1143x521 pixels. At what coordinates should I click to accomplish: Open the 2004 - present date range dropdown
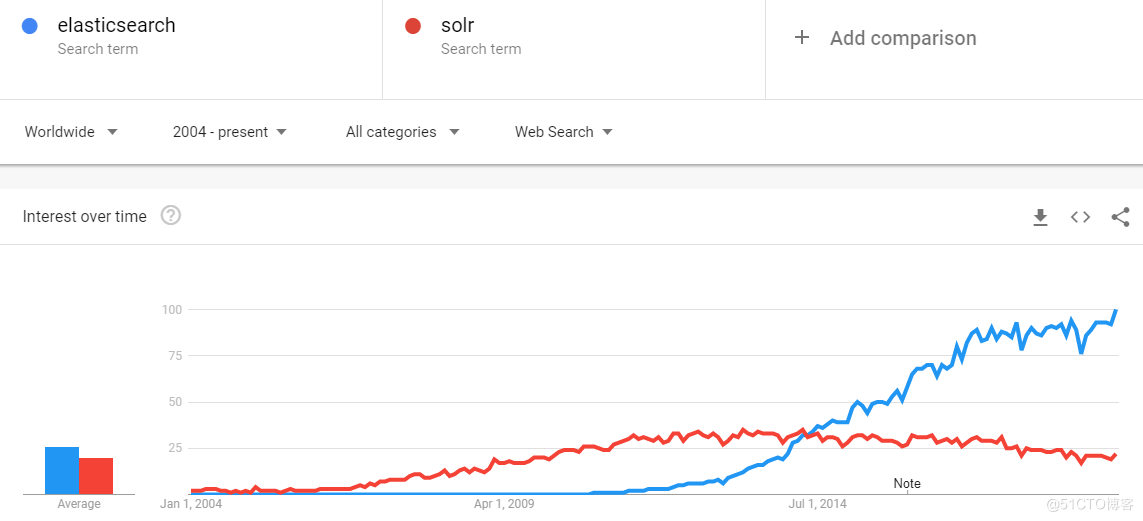(x=230, y=132)
